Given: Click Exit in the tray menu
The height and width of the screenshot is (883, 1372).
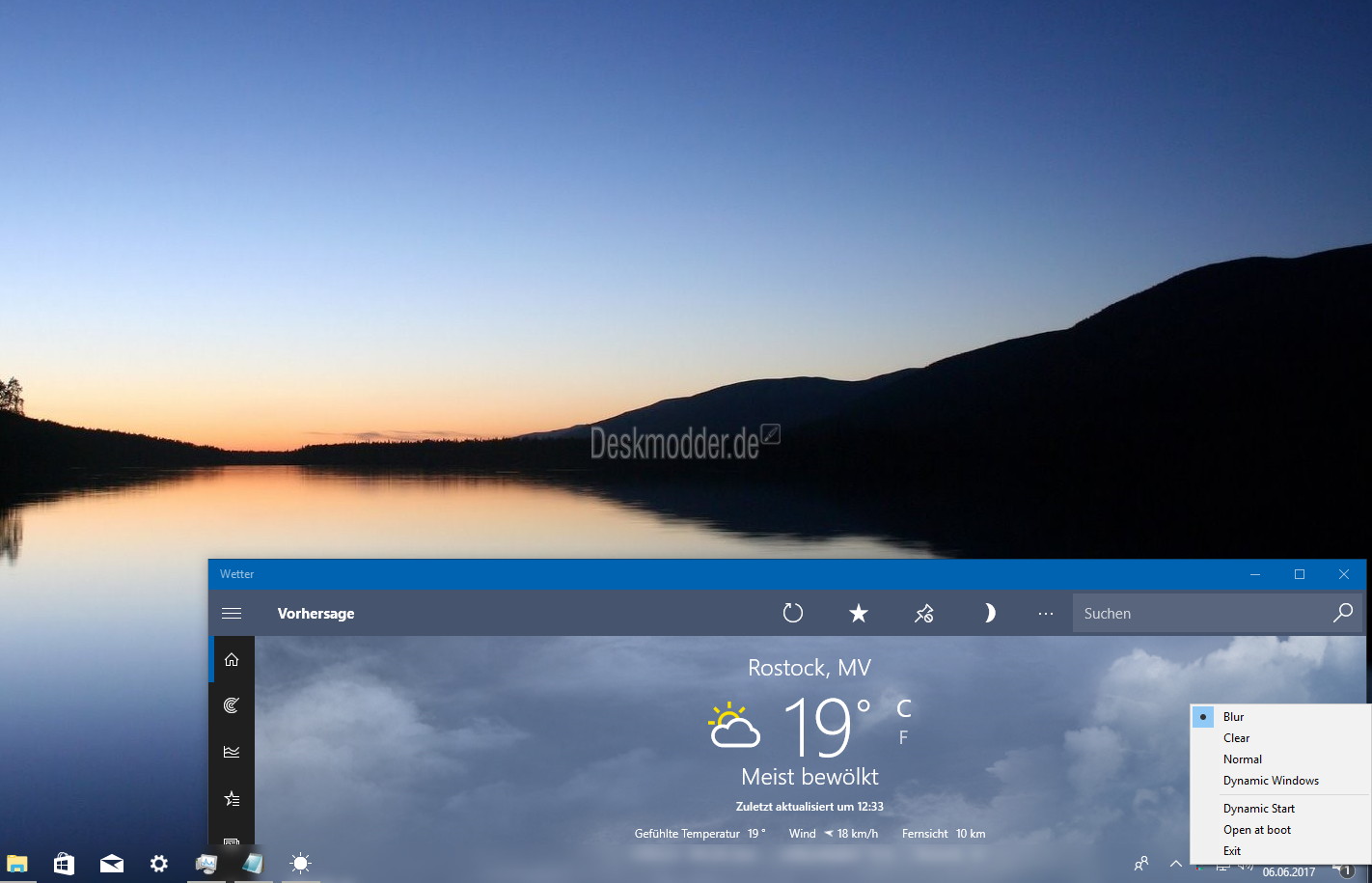Looking at the screenshot, I should coord(1280,850).
